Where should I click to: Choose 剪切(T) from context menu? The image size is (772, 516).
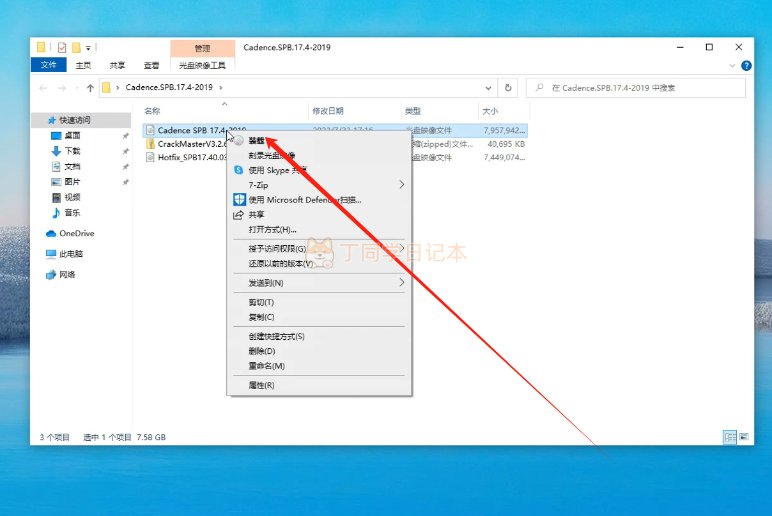pyautogui.click(x=261, y=302)
